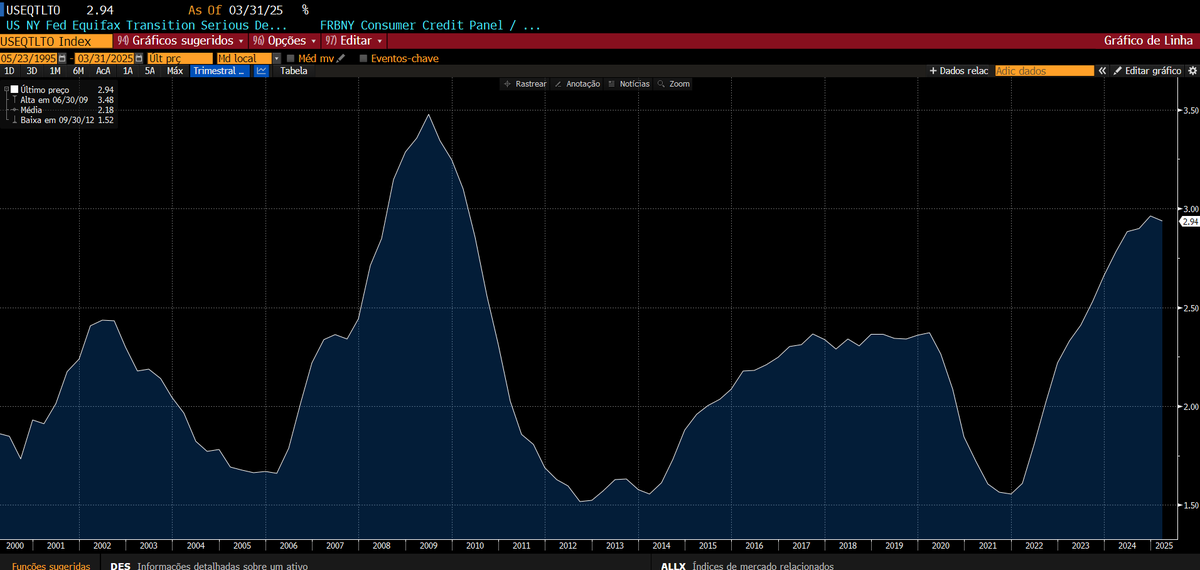This screenshot has width=1200, height=570.
Task: Click the Dados relac button
Action: click(960, 71)
